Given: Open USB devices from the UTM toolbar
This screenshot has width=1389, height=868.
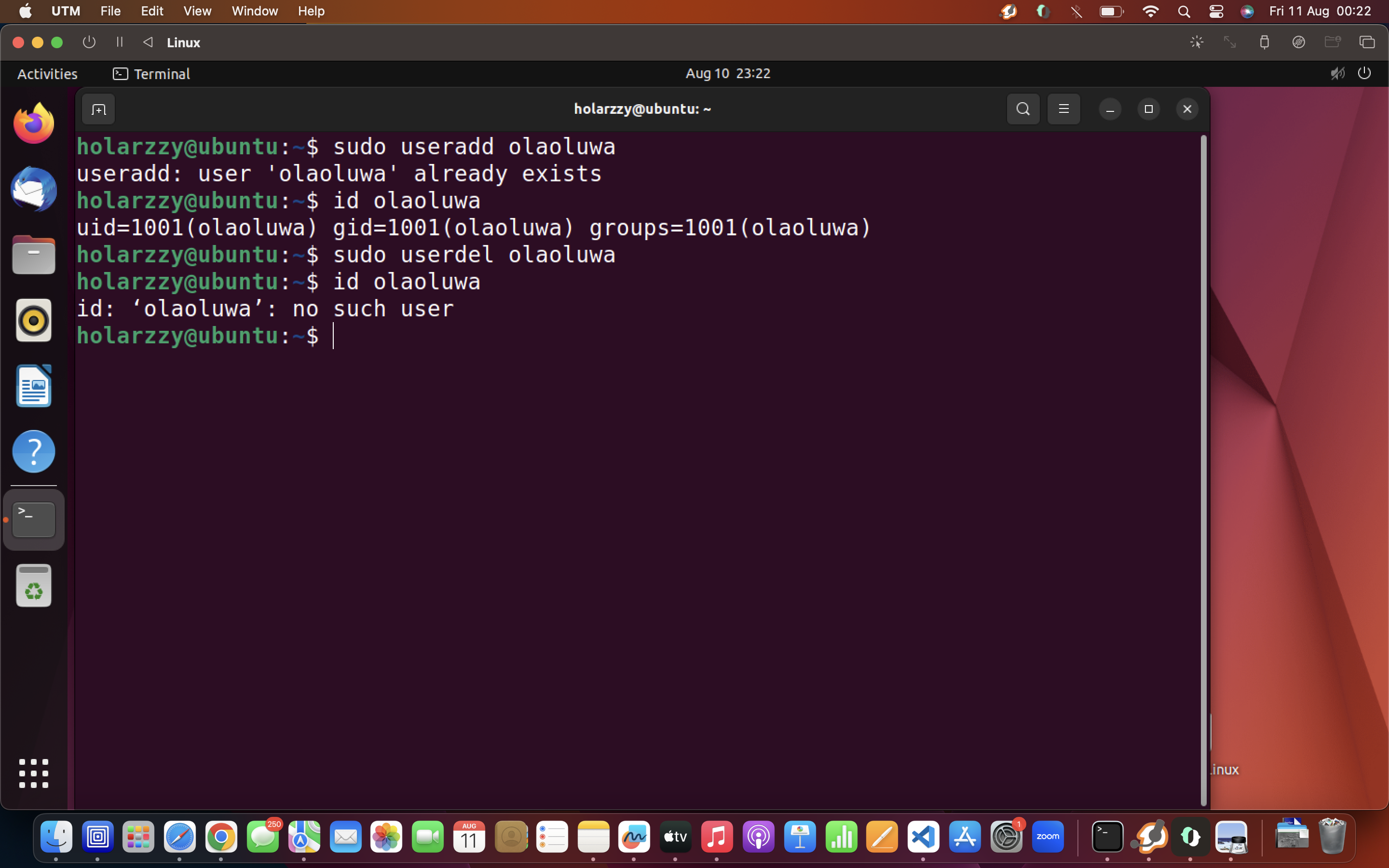Looking at the screenshot, I should pos(1265,42).
